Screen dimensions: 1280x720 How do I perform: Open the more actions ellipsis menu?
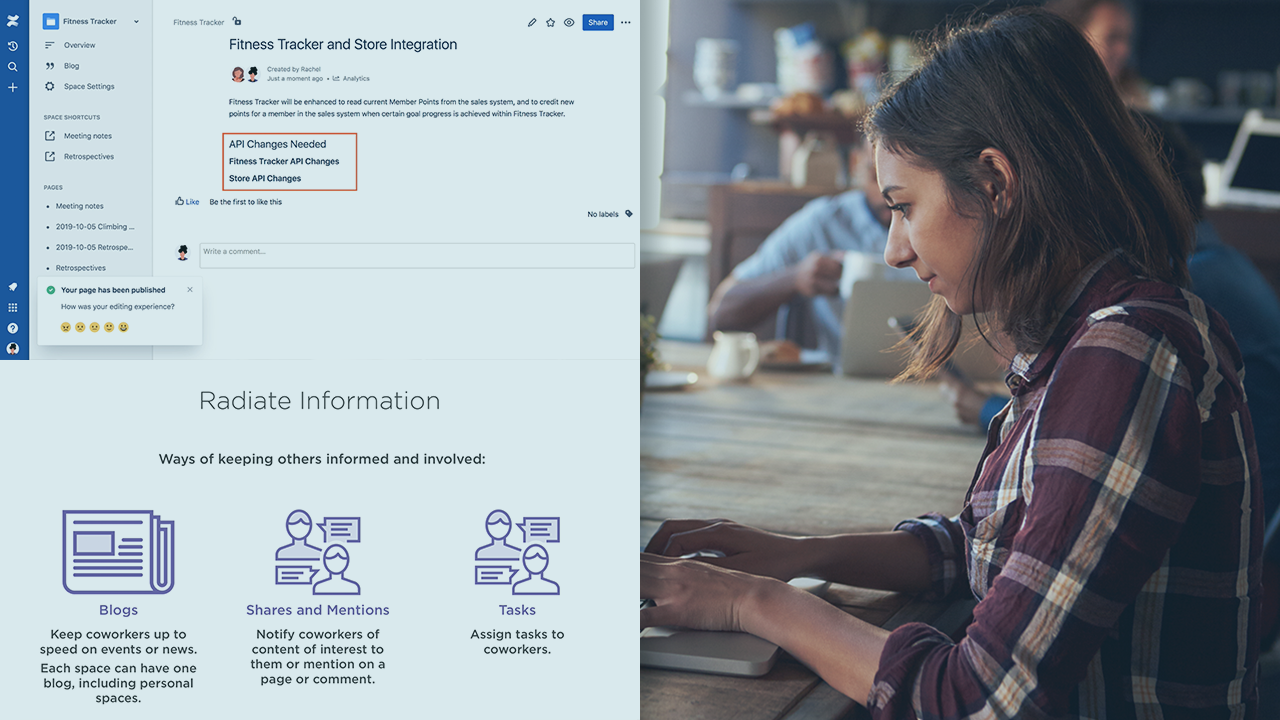click(626, 22)
